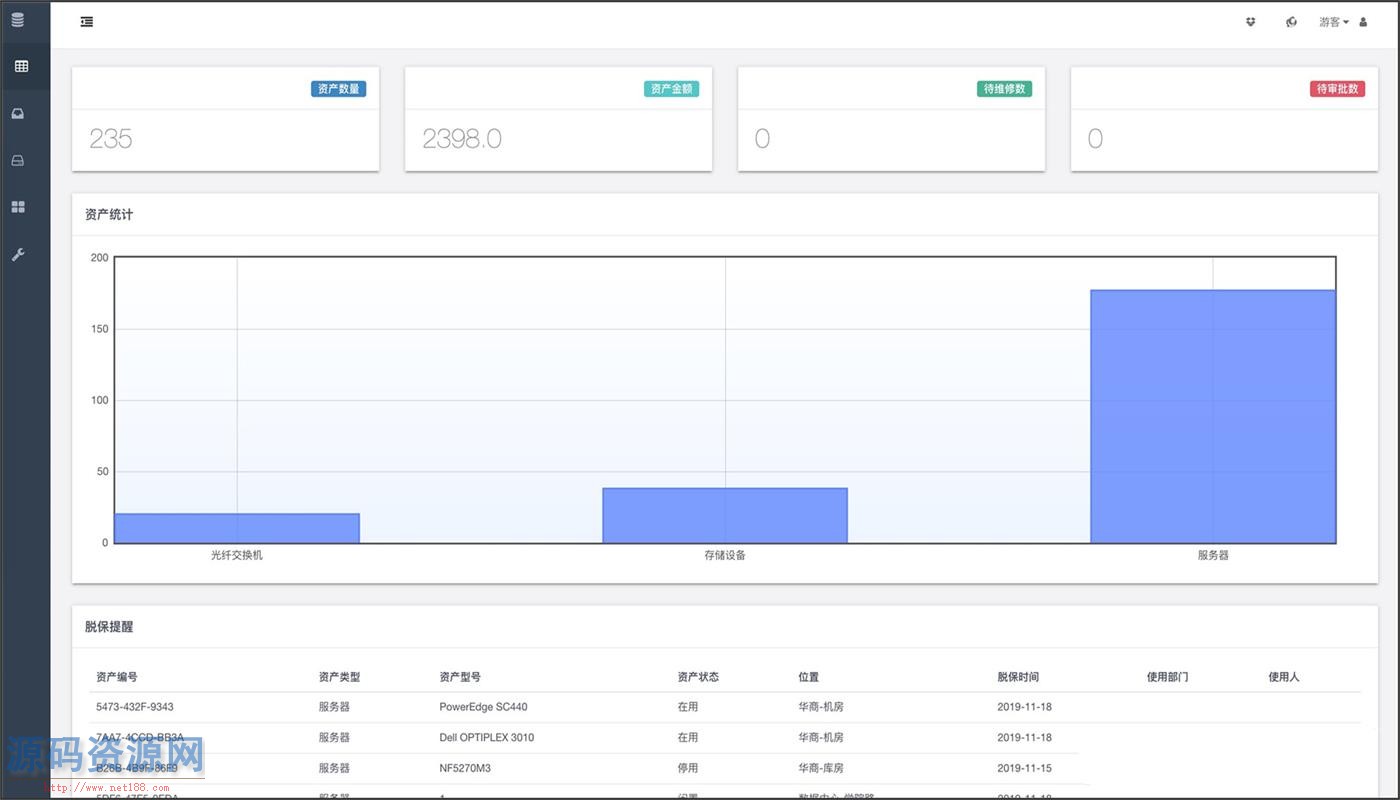Click 服务器 in the NF5270M3 row
Screen dimensions: 1400x800
click(x=334, y=769)
